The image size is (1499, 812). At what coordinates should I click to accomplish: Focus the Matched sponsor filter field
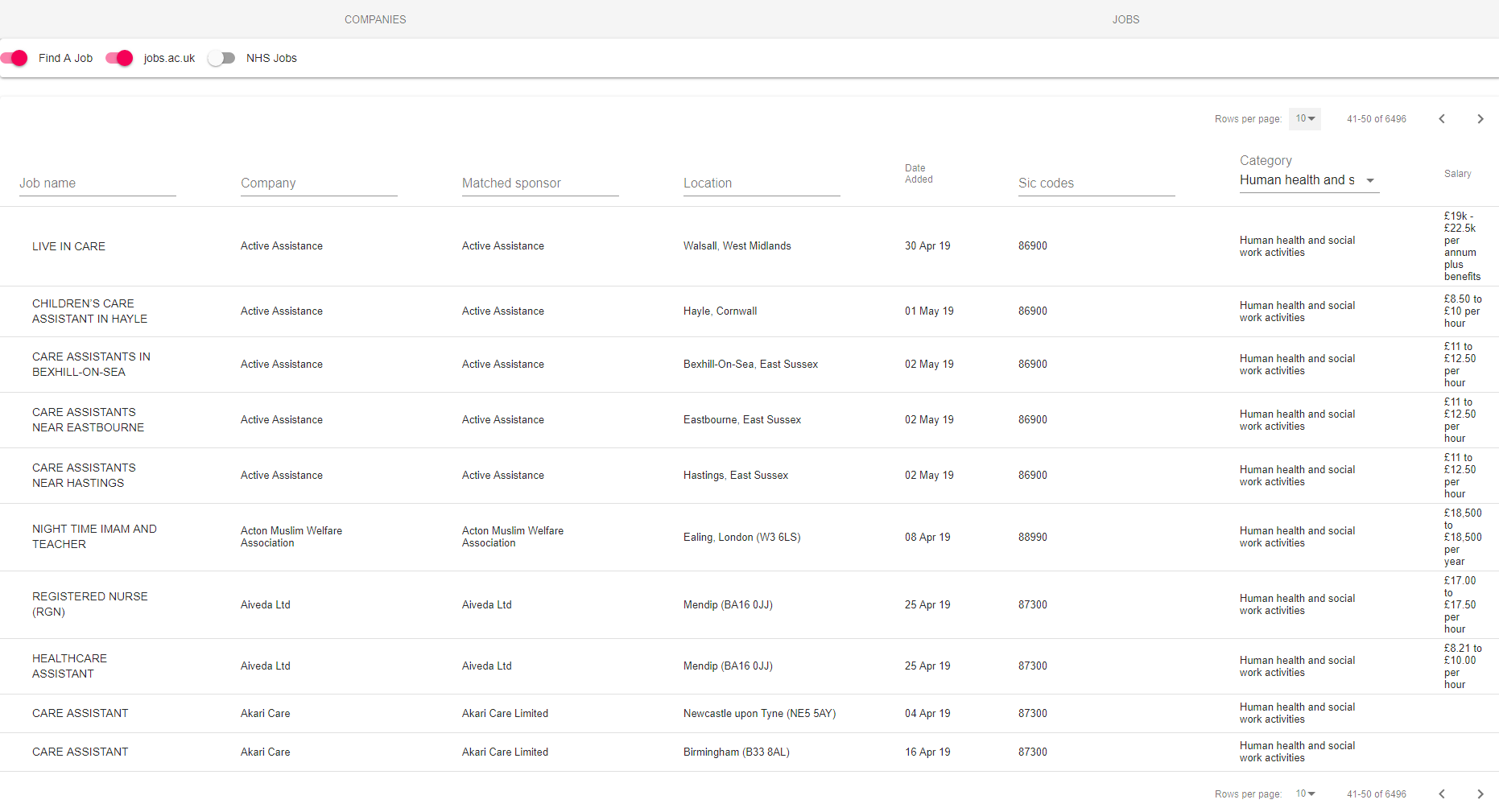(x=540, y=183)
